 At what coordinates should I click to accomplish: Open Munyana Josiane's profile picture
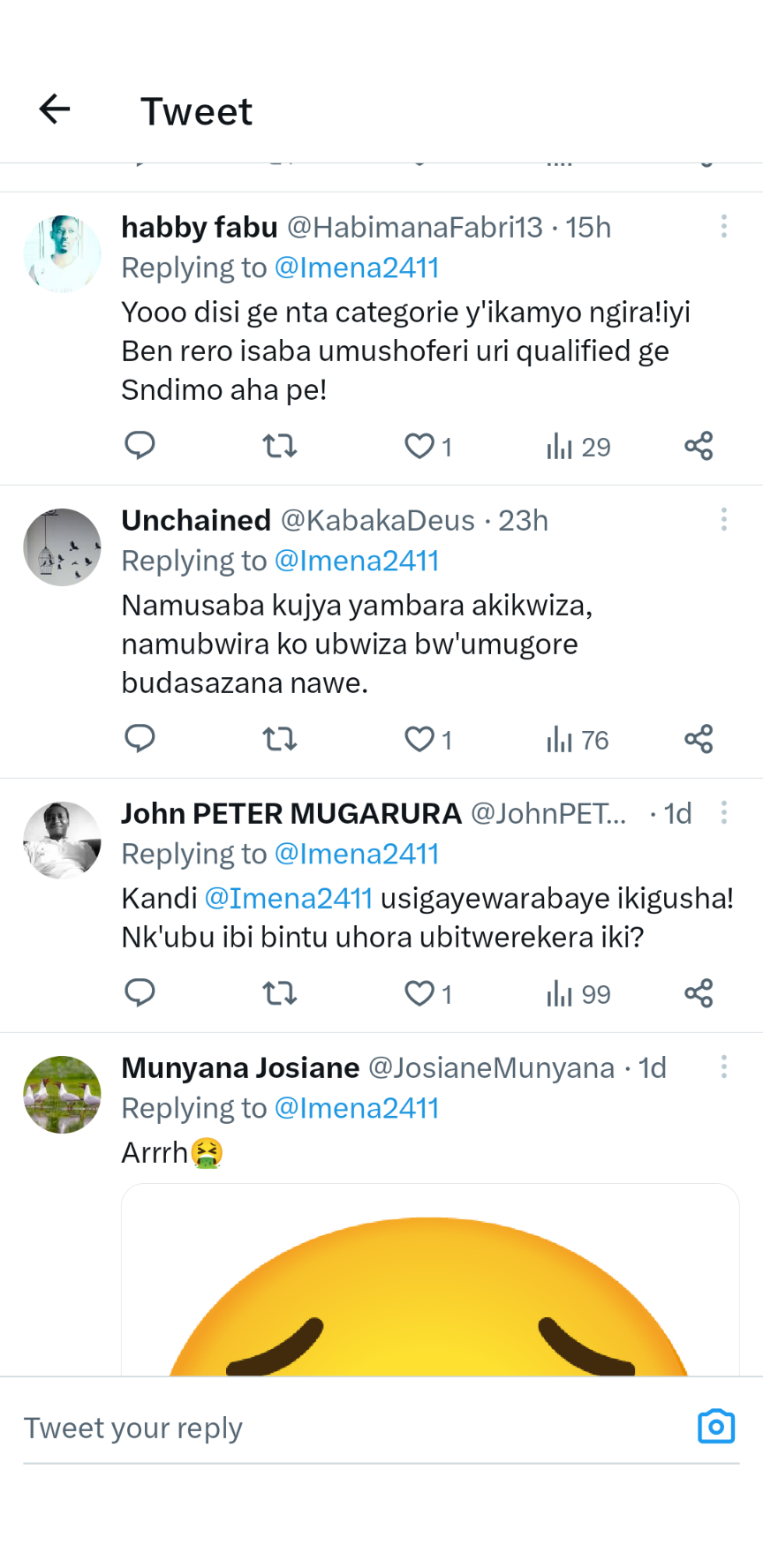(x=62, y=1095)
